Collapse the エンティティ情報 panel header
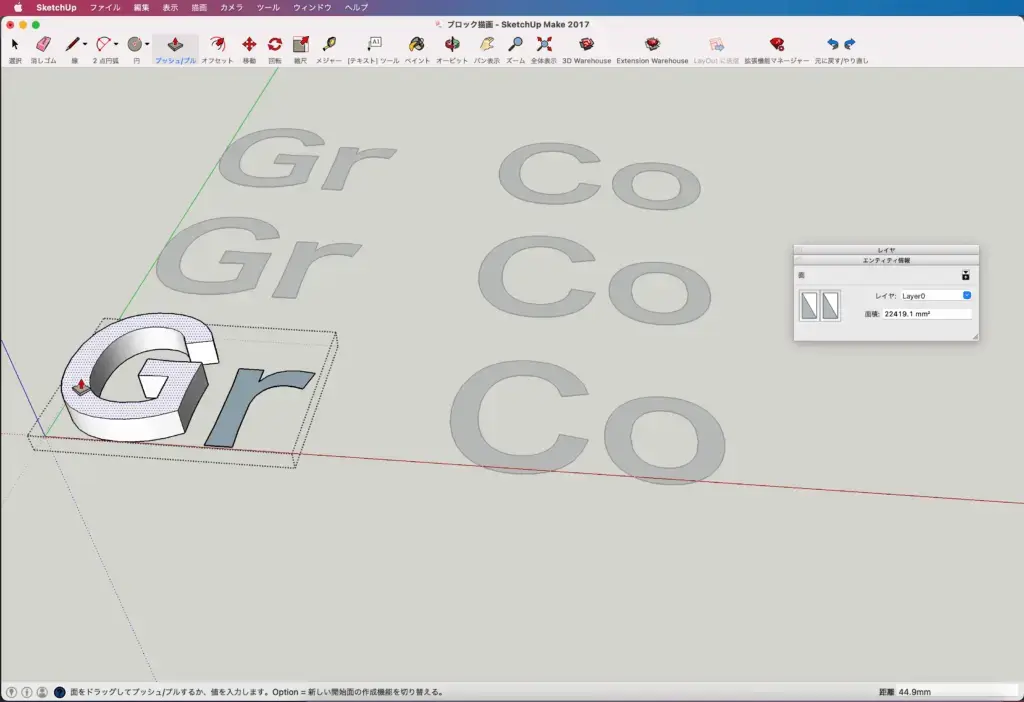Viewport: 1024px width, 702px height. tap(886, 260)
